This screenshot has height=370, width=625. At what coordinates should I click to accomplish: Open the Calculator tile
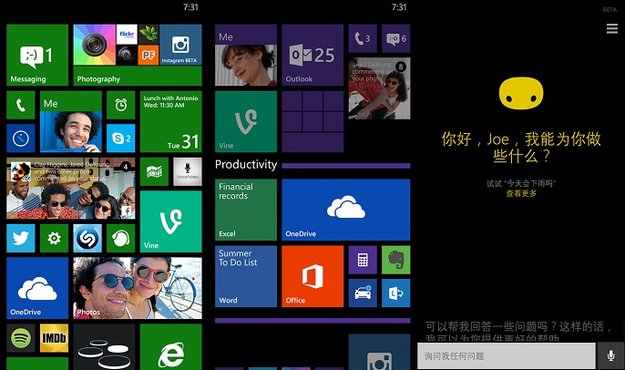click(363, 260)
